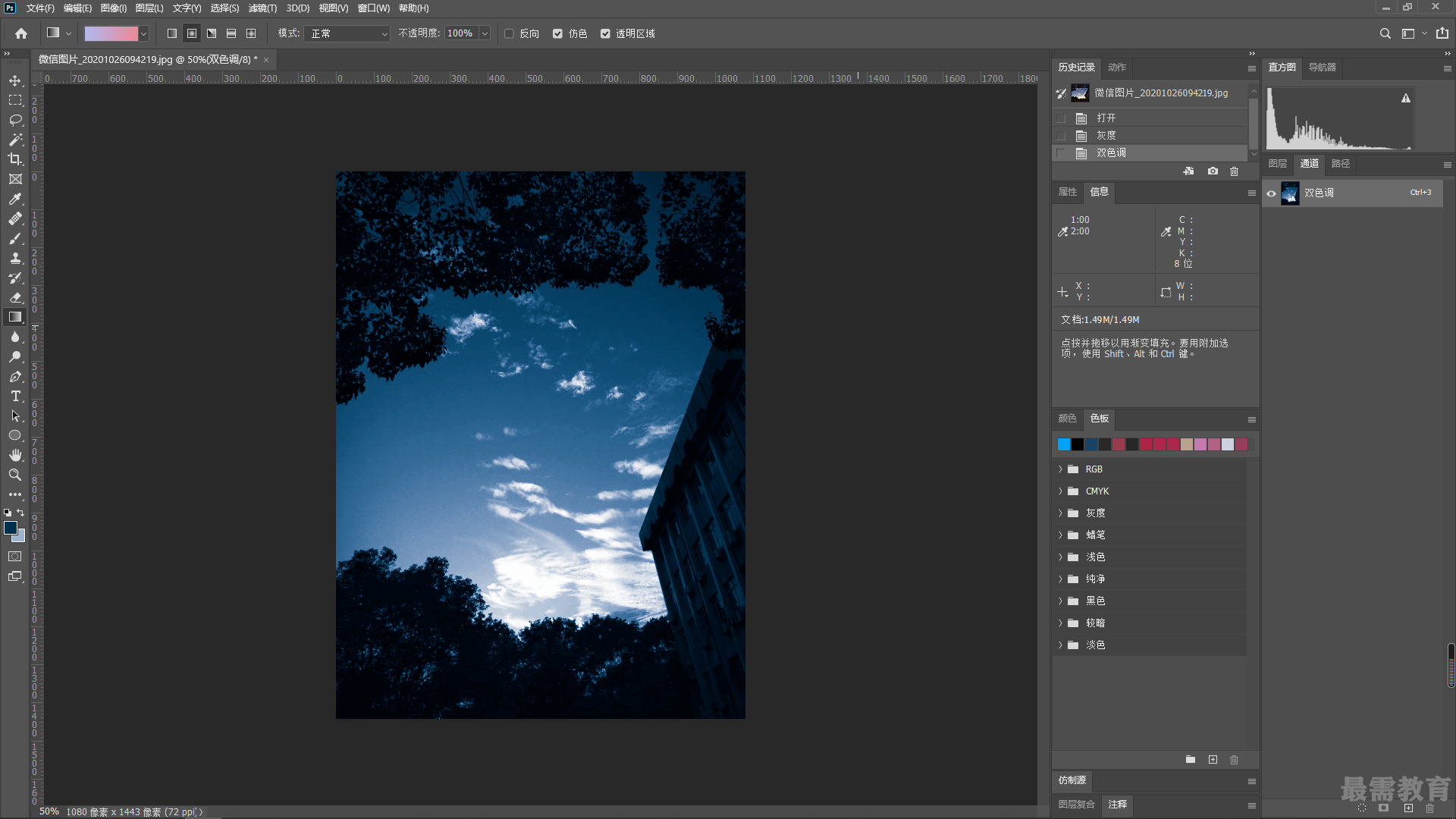Expand the 灰度 swatch folder
The image size is (1456, 819).
(x=1060, y=513)
